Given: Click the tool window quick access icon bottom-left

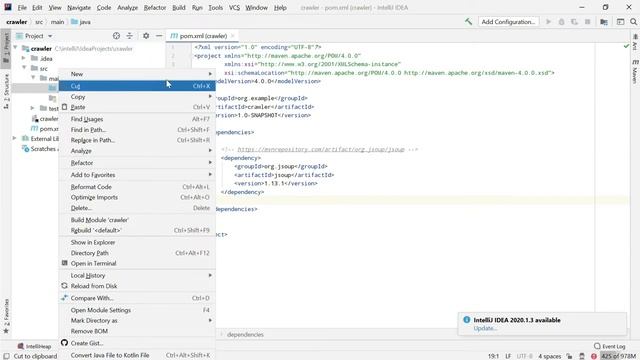Looking at the screenshot, I should [x=6, y=356].
